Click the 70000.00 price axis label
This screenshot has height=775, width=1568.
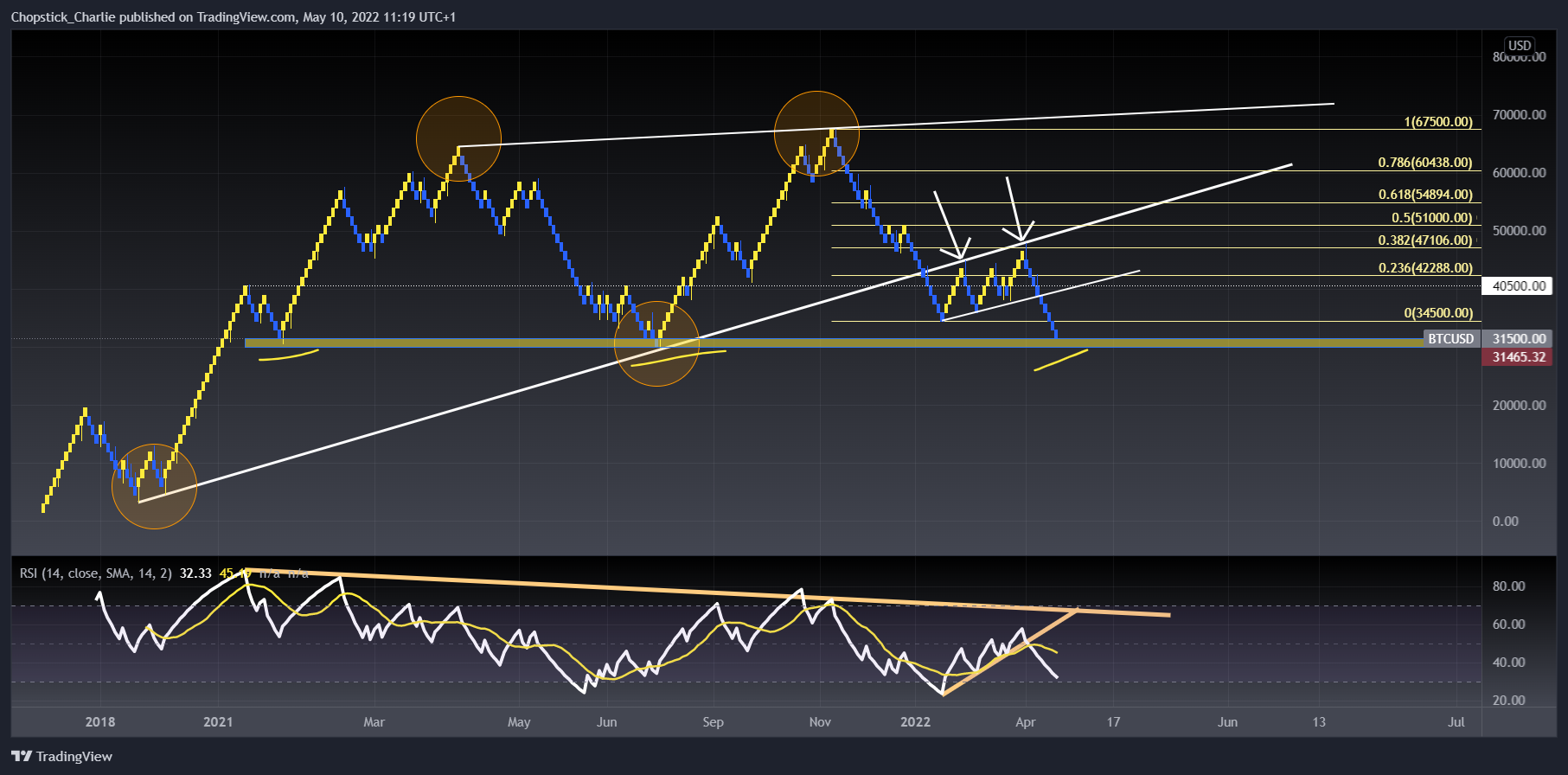pos(1519,114)
